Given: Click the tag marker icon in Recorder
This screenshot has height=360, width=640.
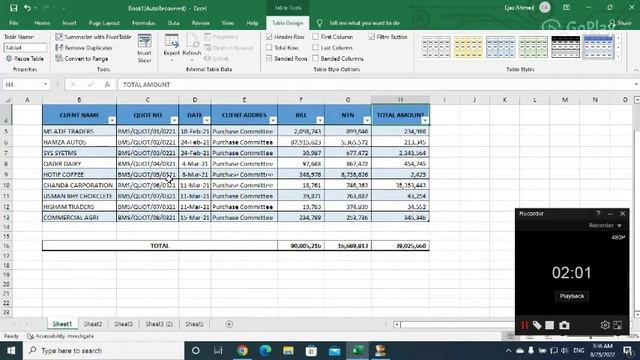Looking at the screenshot, I should 537,325.
